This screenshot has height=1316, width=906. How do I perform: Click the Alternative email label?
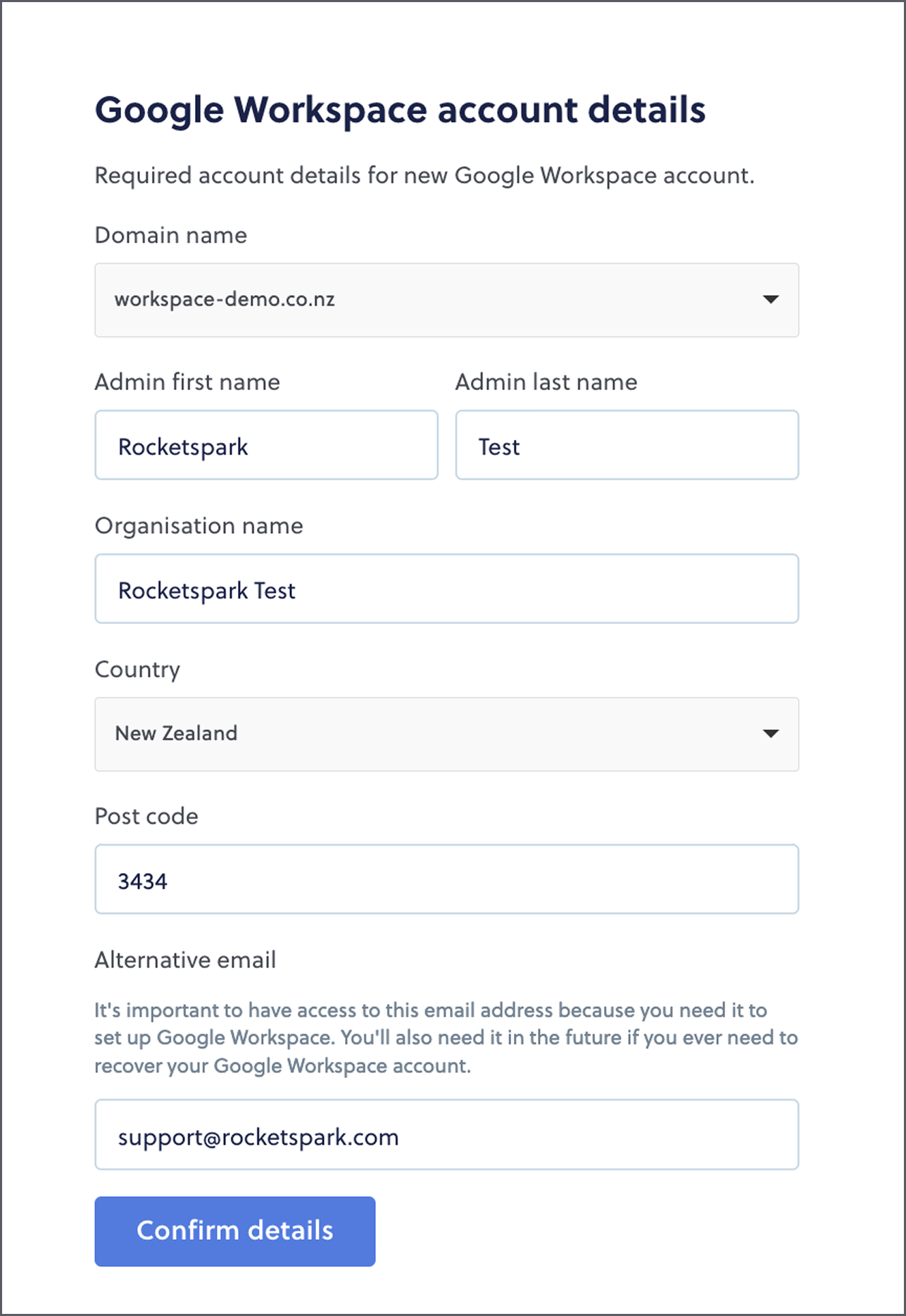pos(185,960)
